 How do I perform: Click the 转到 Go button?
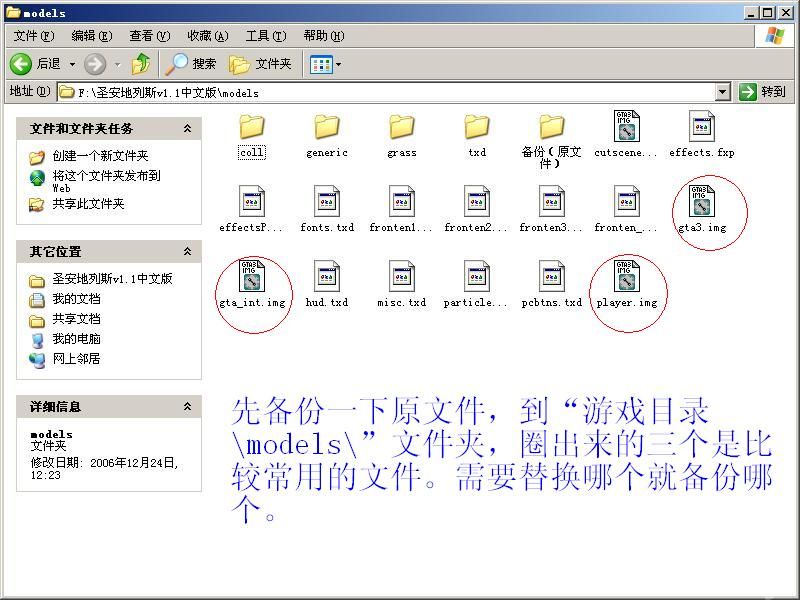pyautogui.click(x=763, y=92)
